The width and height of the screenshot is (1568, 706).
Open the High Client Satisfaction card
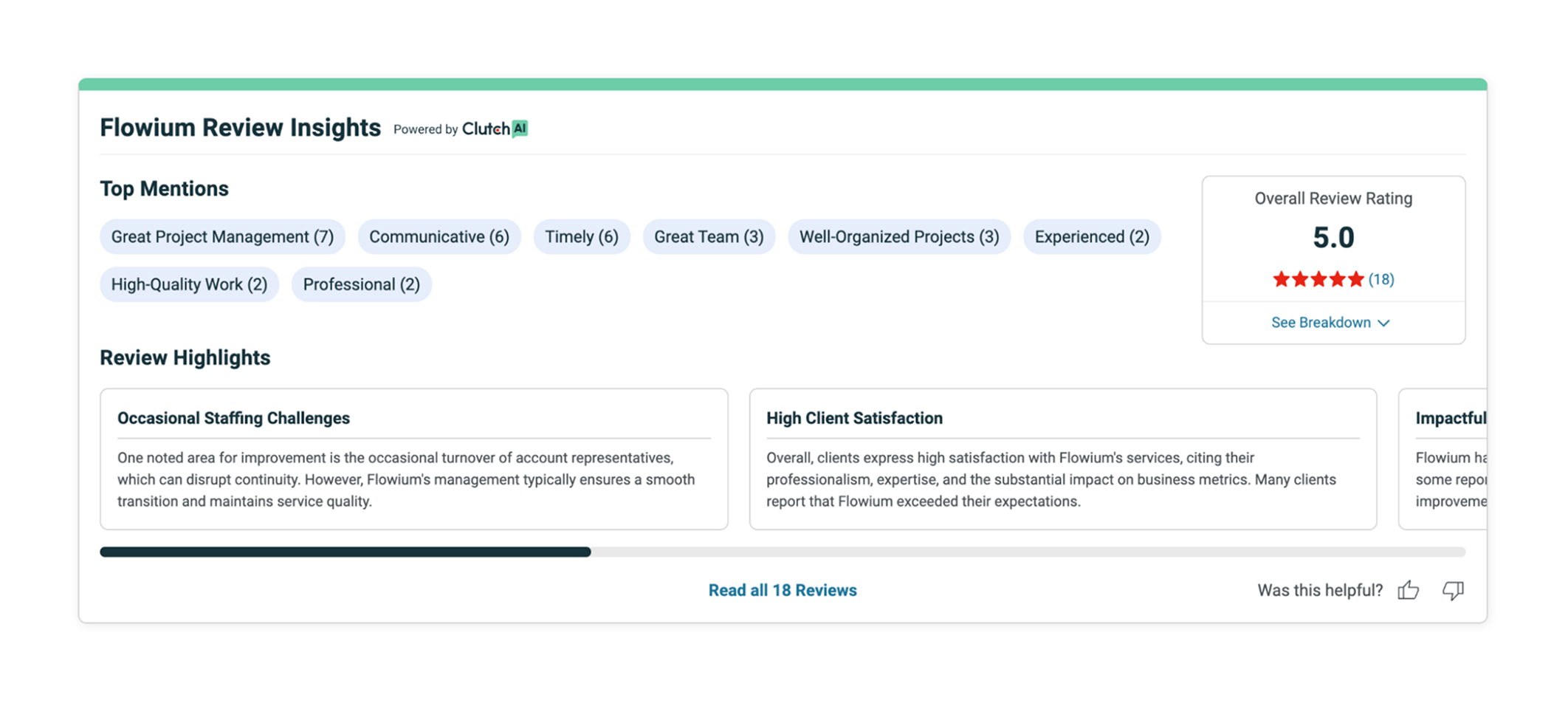[x=1063, y=459]
